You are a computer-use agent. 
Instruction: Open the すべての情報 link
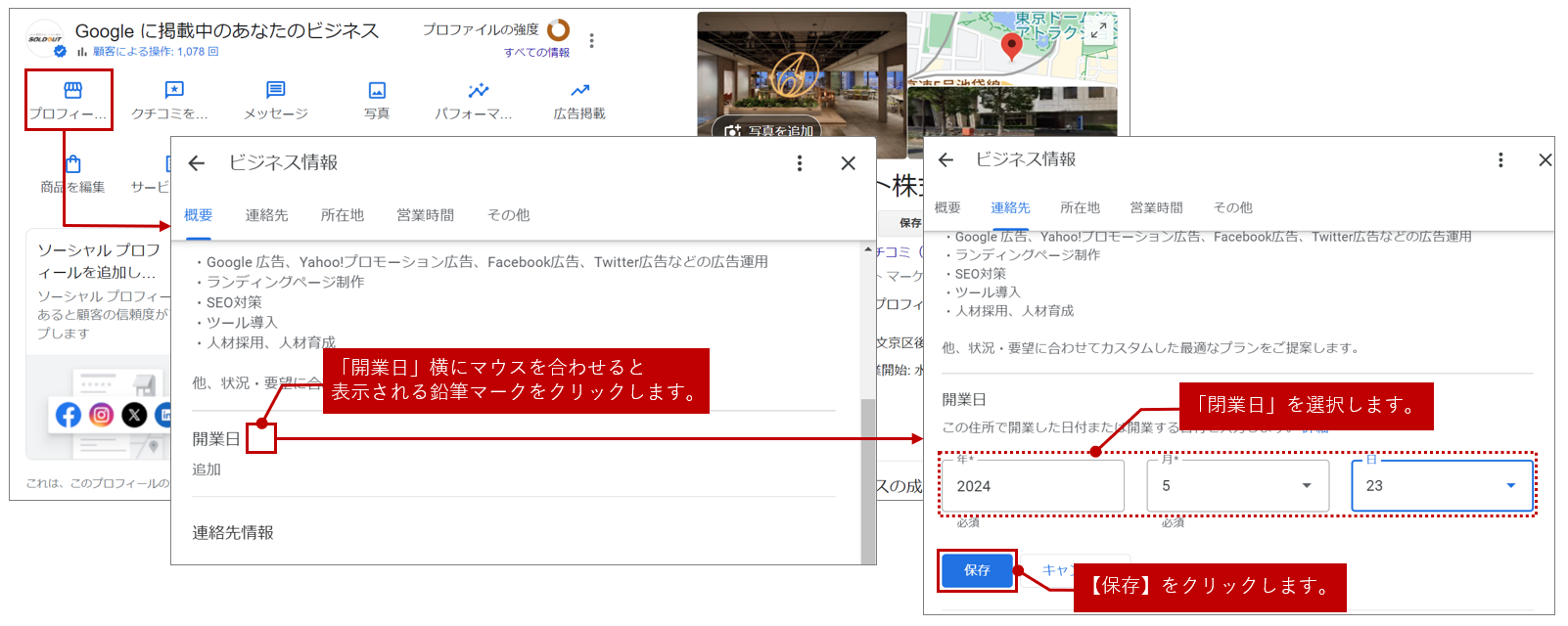(536, 53)
